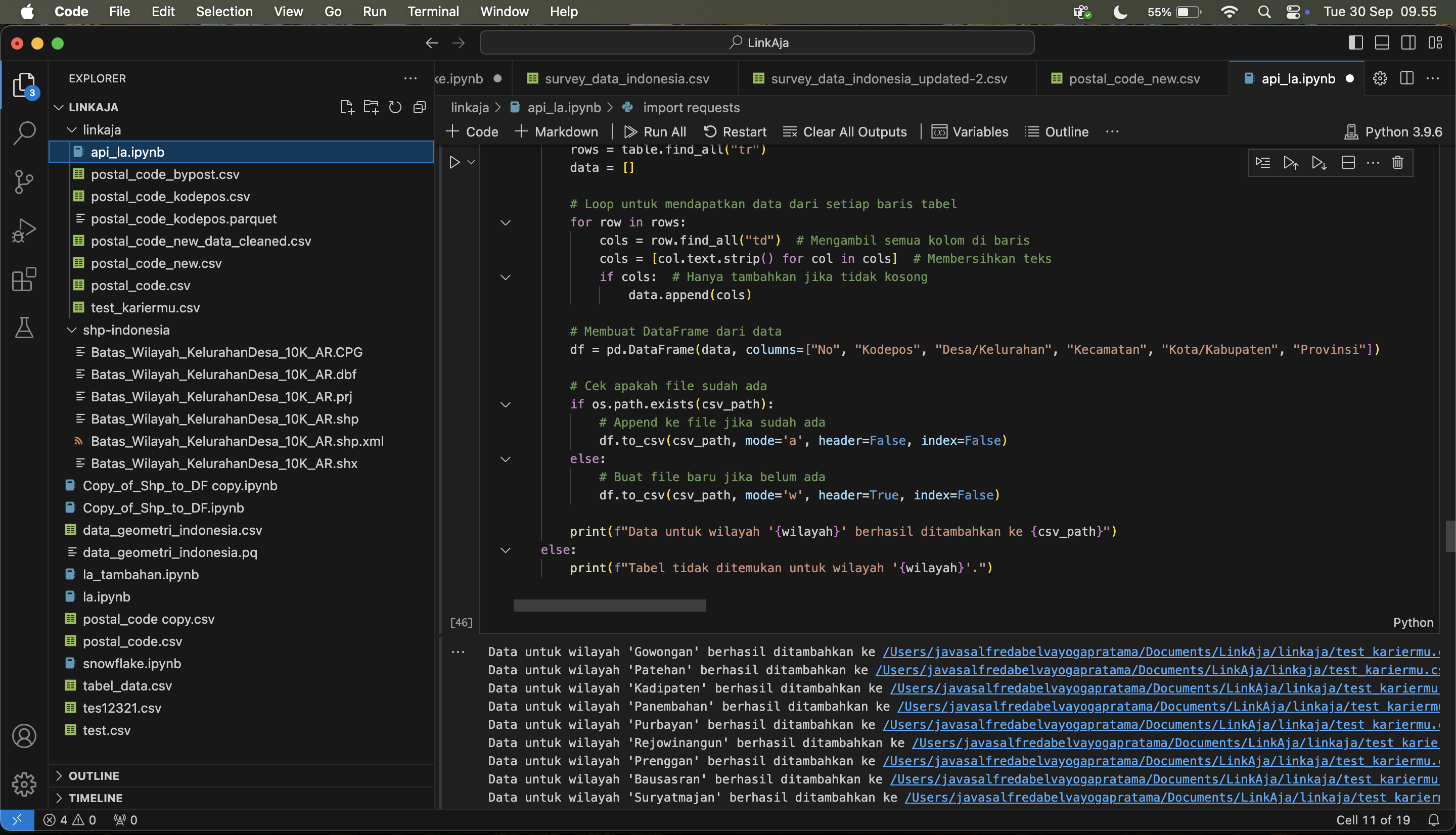1456x835 pixels.
Task: Select Python 3.9.6 kernel picker
Action: click(1393, 132)
